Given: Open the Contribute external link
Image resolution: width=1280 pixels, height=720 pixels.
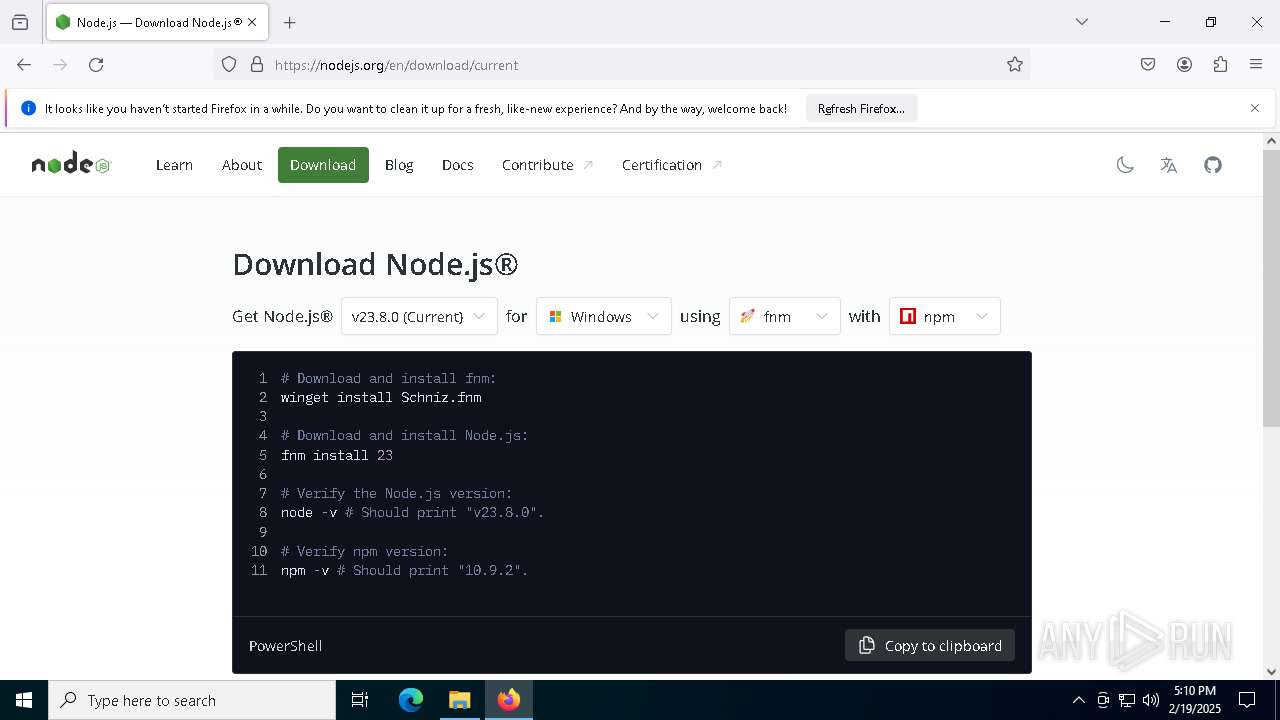Looking at the screenshot, I should pos(547,165).
